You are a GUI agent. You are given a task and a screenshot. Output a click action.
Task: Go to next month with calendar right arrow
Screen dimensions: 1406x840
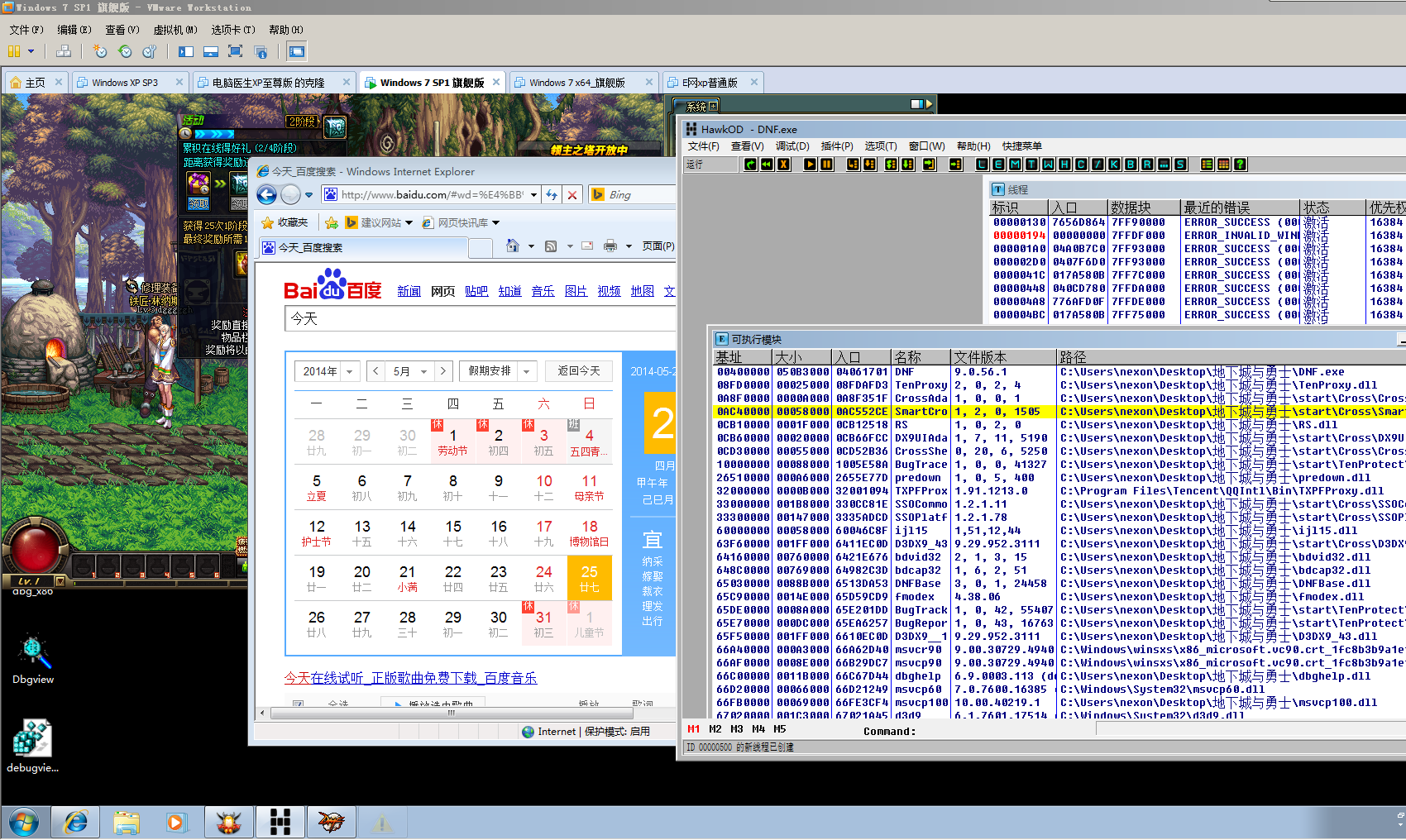tap(443, 371)
